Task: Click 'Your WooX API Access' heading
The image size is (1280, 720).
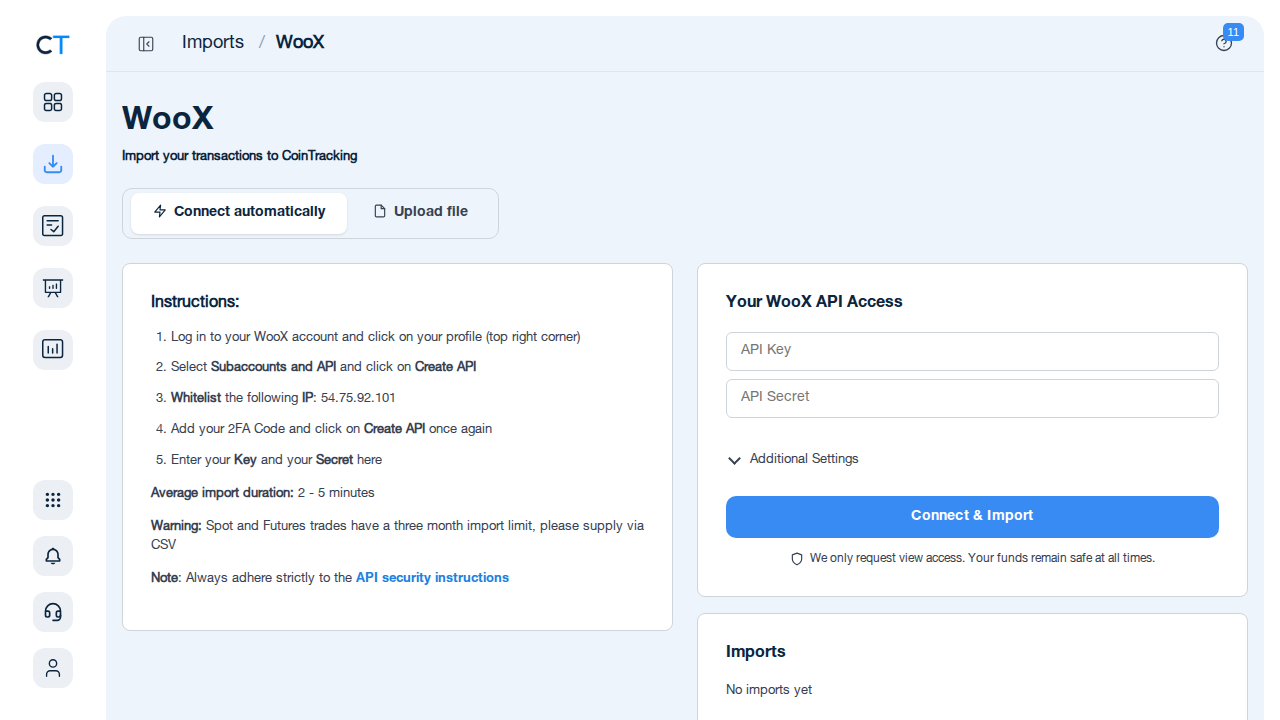Action: [x=814, y=302]
